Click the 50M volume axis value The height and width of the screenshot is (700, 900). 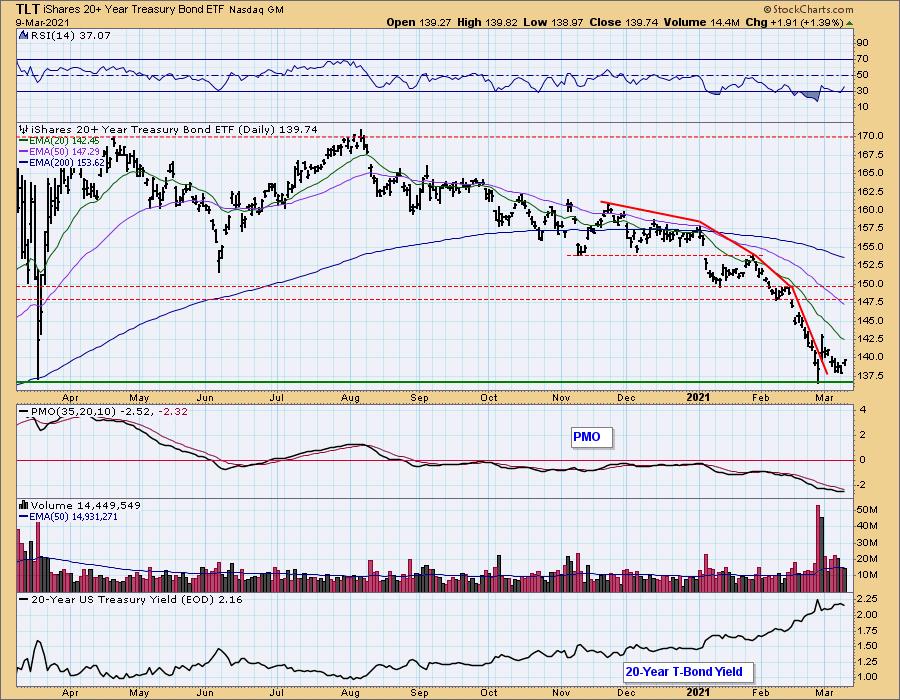click(x=867, y=510)
